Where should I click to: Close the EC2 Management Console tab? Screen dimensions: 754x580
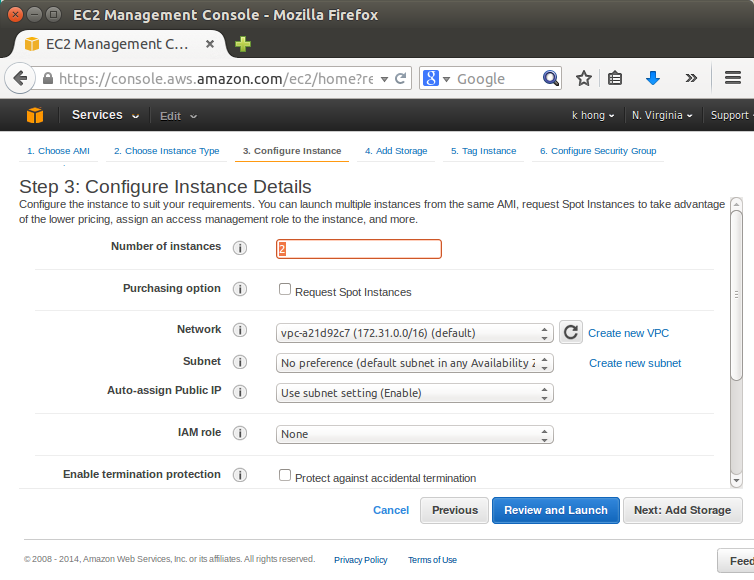pos(210,44)
